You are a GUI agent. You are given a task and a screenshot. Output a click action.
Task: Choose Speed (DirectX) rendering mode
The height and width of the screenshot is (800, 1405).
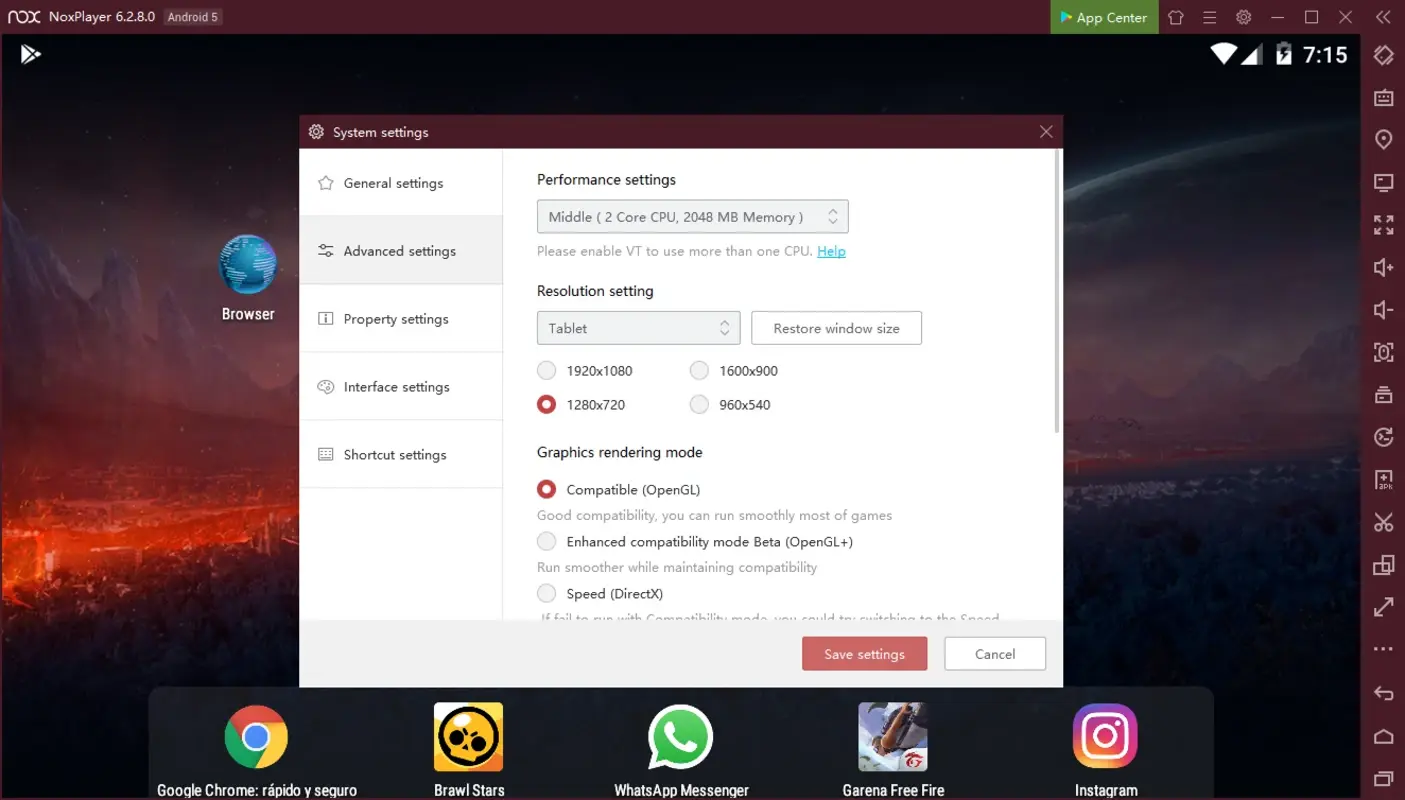pos(547,593)
